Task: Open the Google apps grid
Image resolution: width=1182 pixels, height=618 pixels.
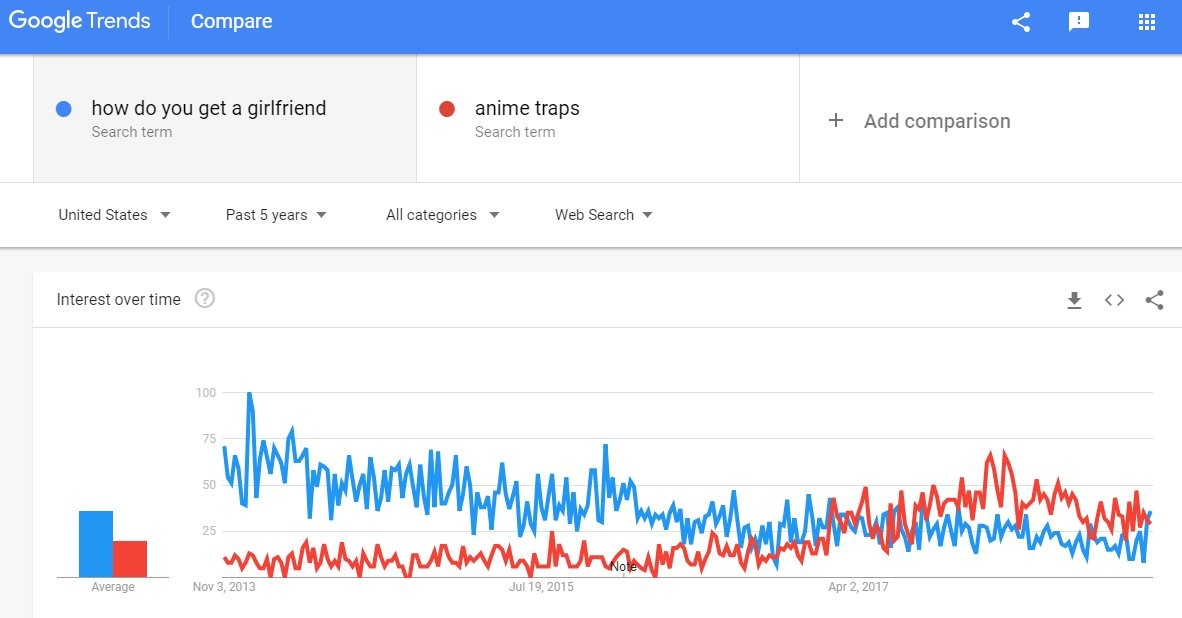Action: click(1147, 22)
